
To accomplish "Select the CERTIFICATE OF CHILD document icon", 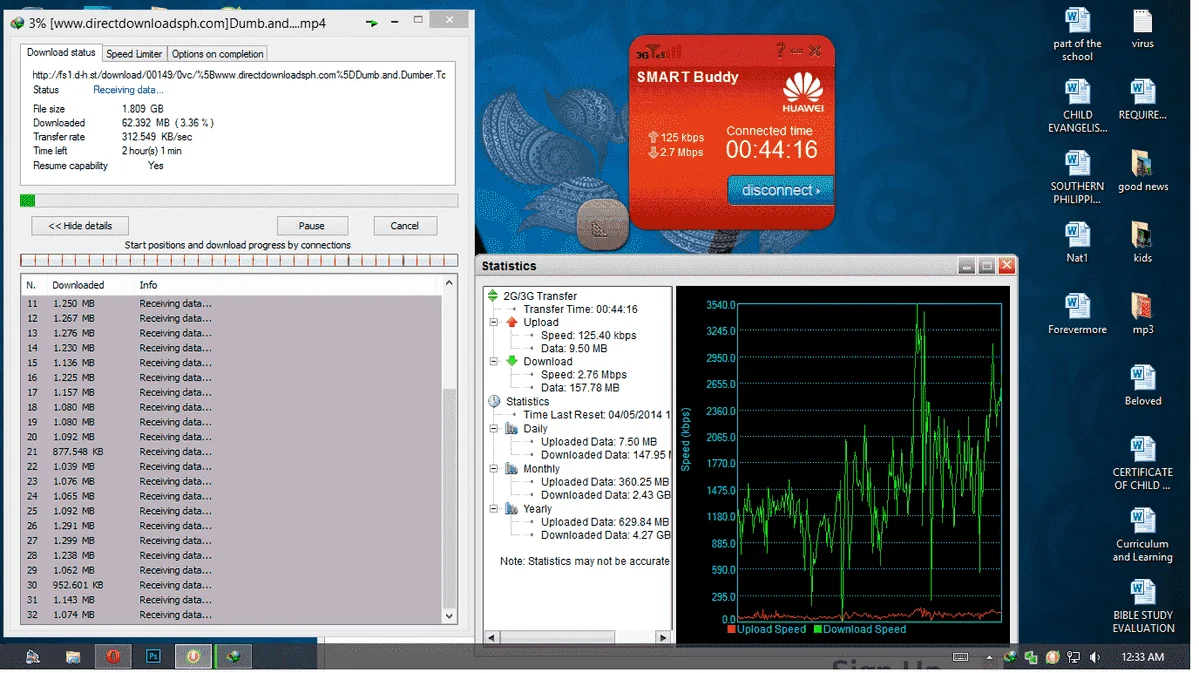I will 1142,463.
